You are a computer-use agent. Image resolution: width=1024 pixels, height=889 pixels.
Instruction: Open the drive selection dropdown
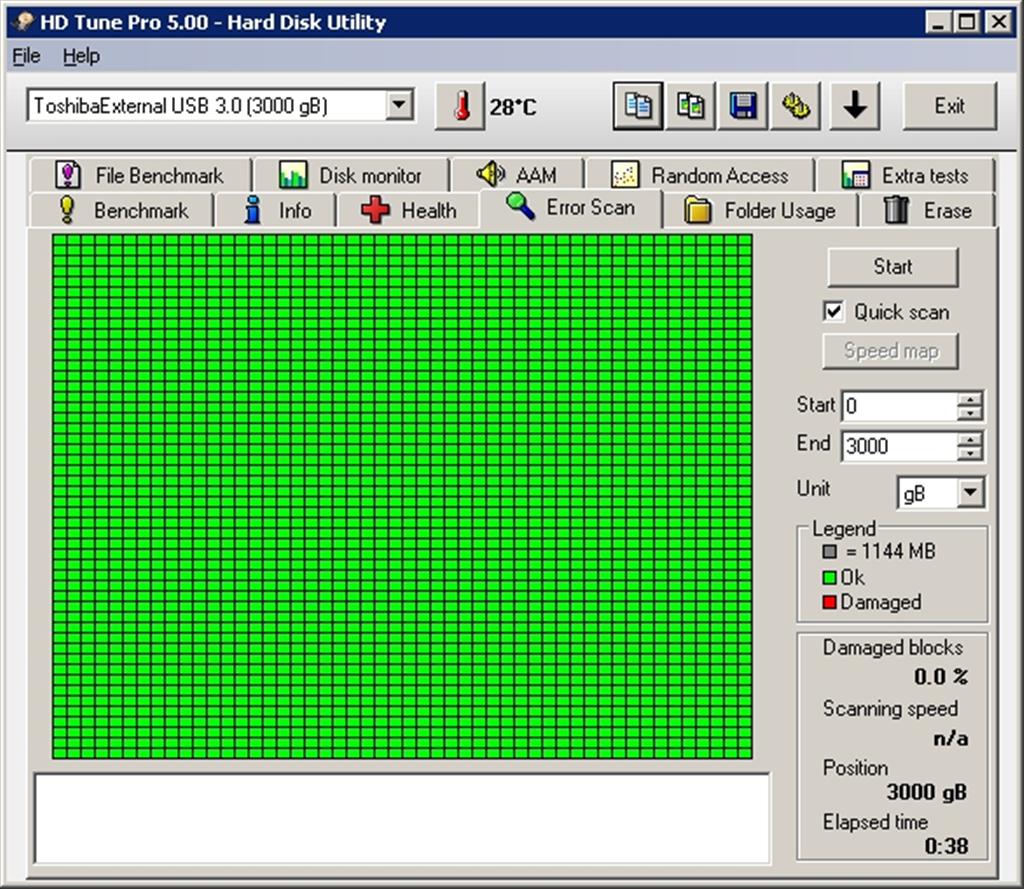coord(399,105)
